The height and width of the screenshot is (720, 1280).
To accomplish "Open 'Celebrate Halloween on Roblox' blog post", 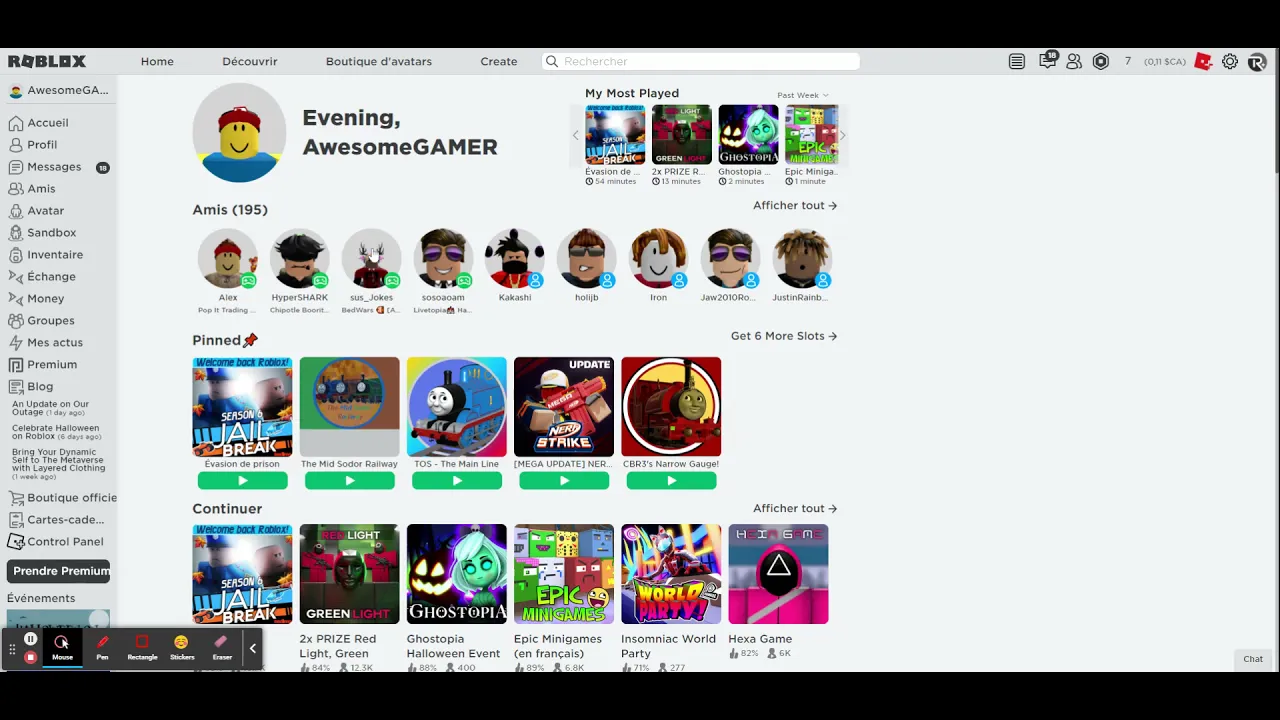I will click(x=55, y=432).
